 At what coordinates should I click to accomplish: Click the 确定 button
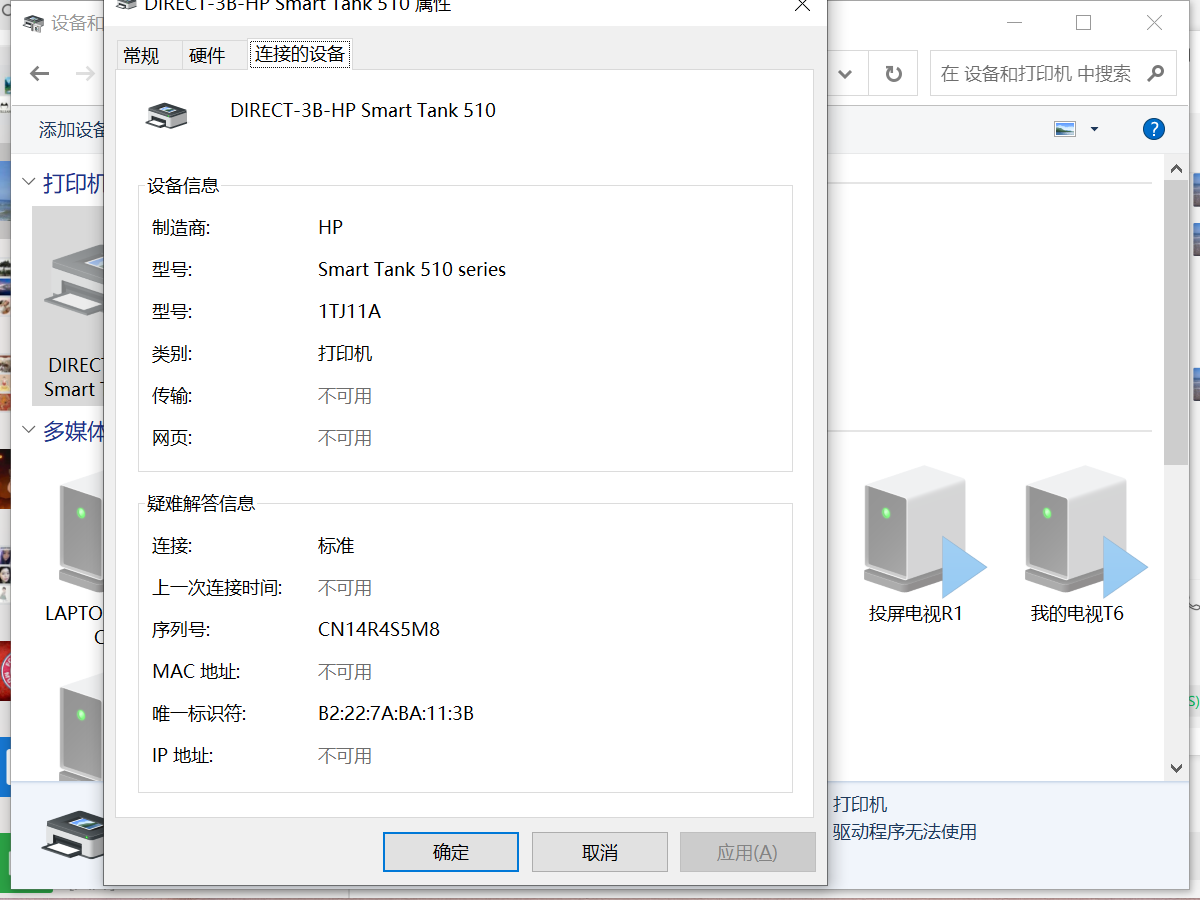(451, 851)
